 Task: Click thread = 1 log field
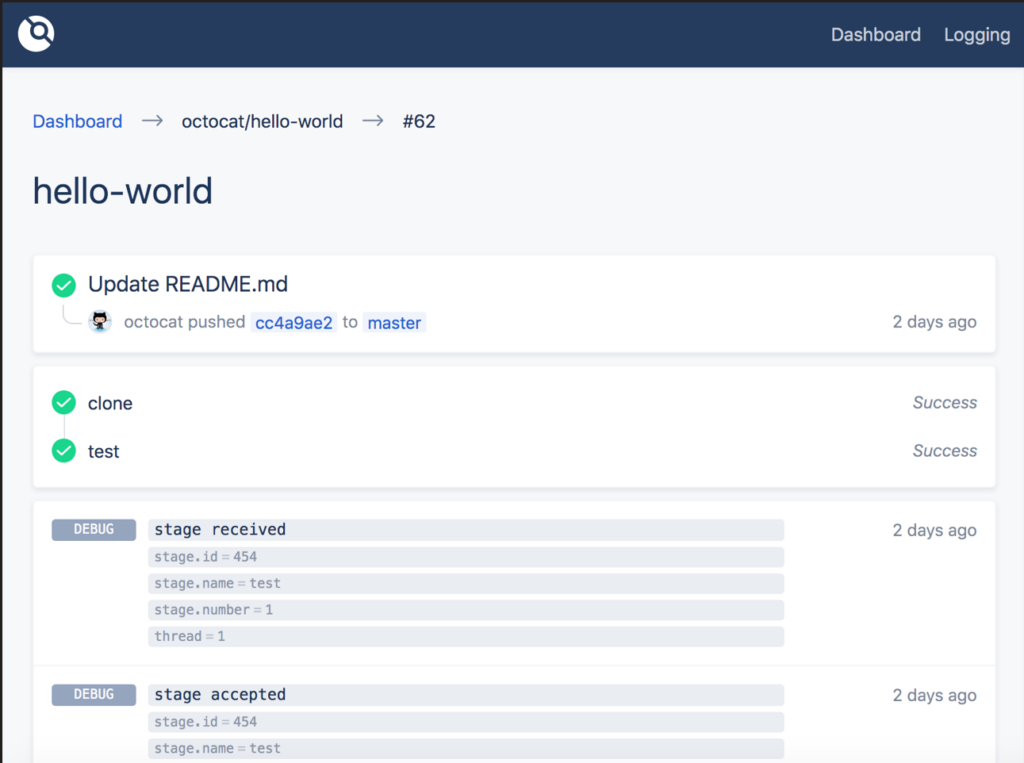click(466, 636)
